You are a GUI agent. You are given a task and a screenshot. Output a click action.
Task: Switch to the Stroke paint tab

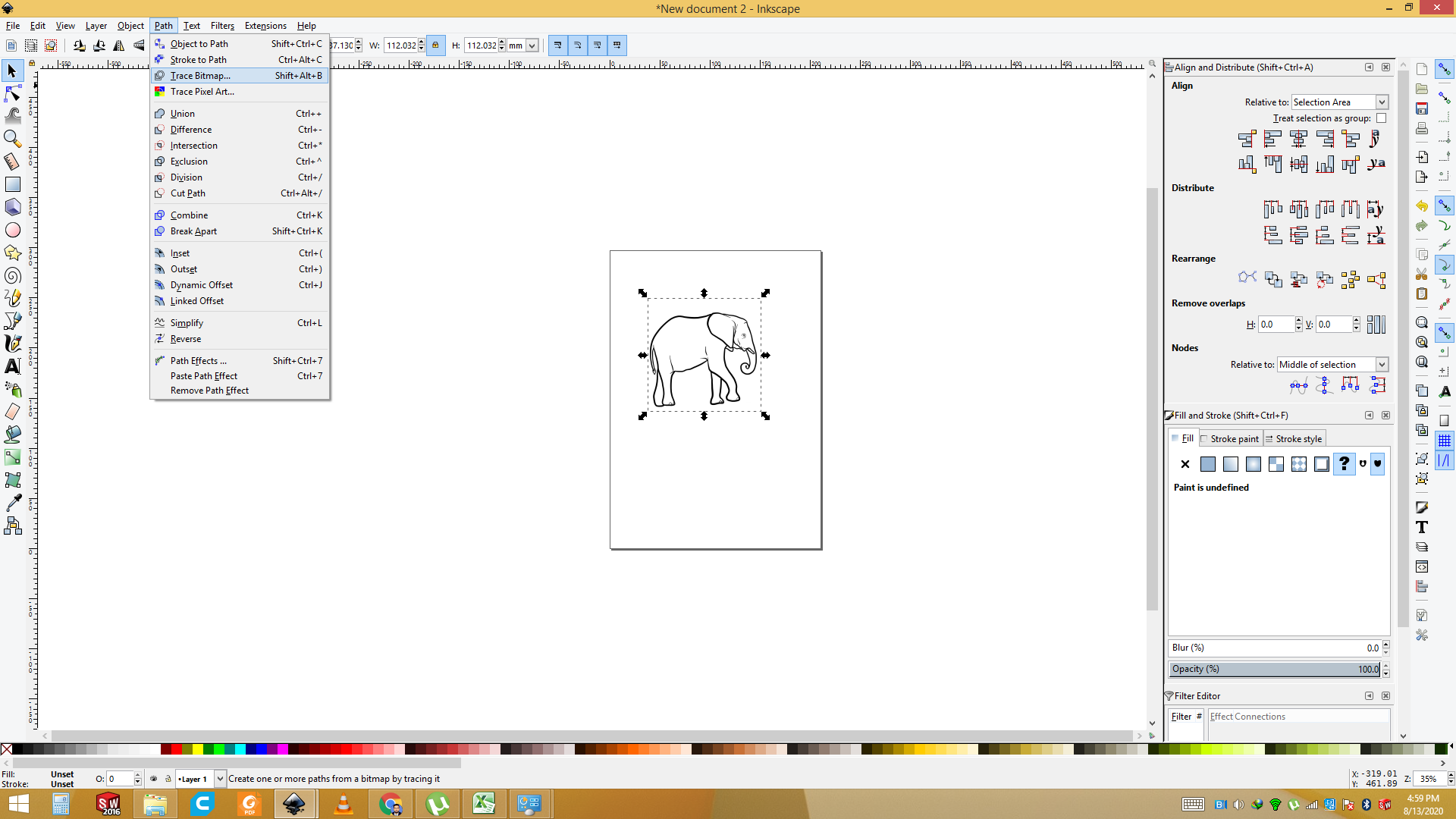click(1230, 438)
